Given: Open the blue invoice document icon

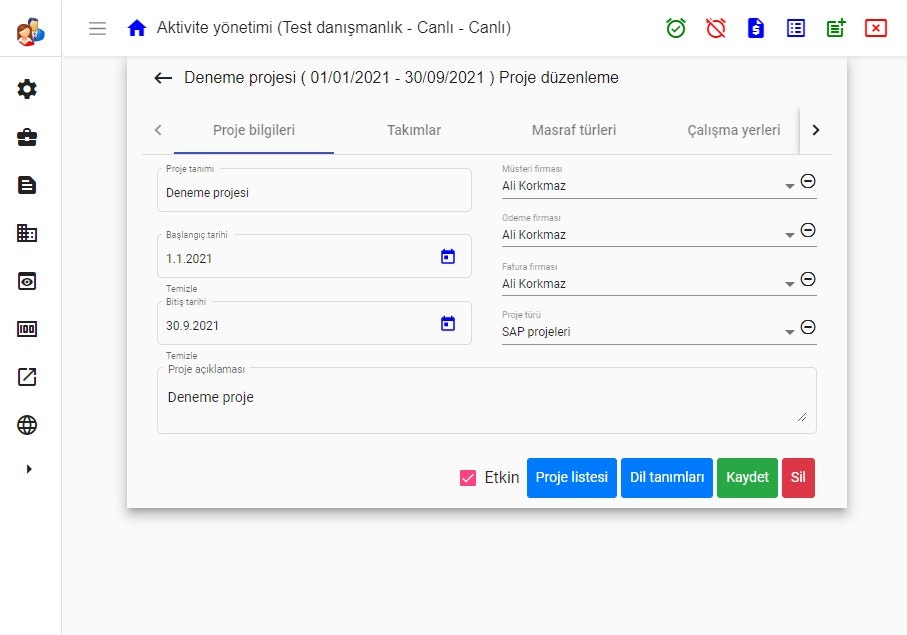Looking at the screenshot, I should click(755, 27).
